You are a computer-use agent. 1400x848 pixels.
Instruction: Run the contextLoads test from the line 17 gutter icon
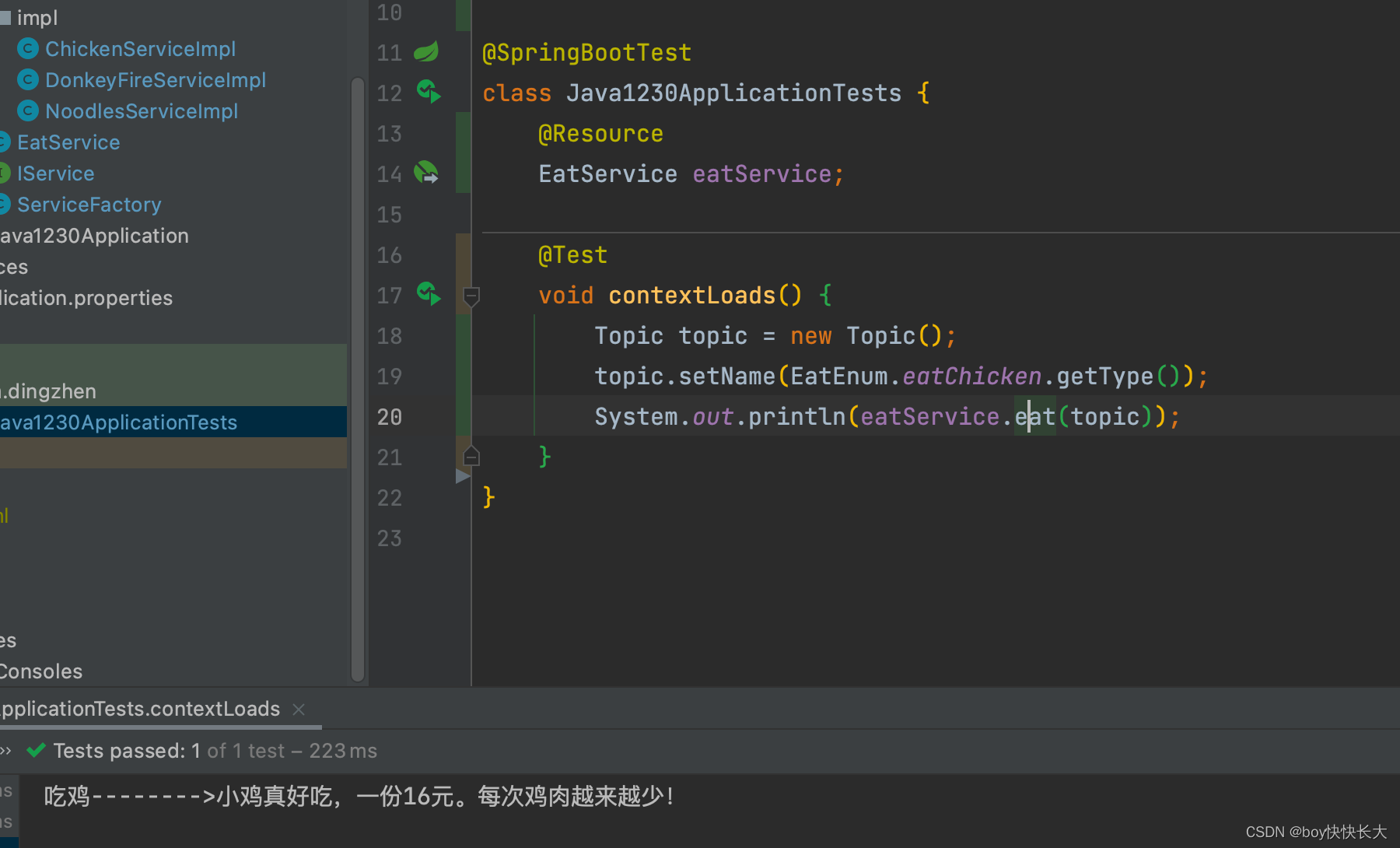point(428,294)
